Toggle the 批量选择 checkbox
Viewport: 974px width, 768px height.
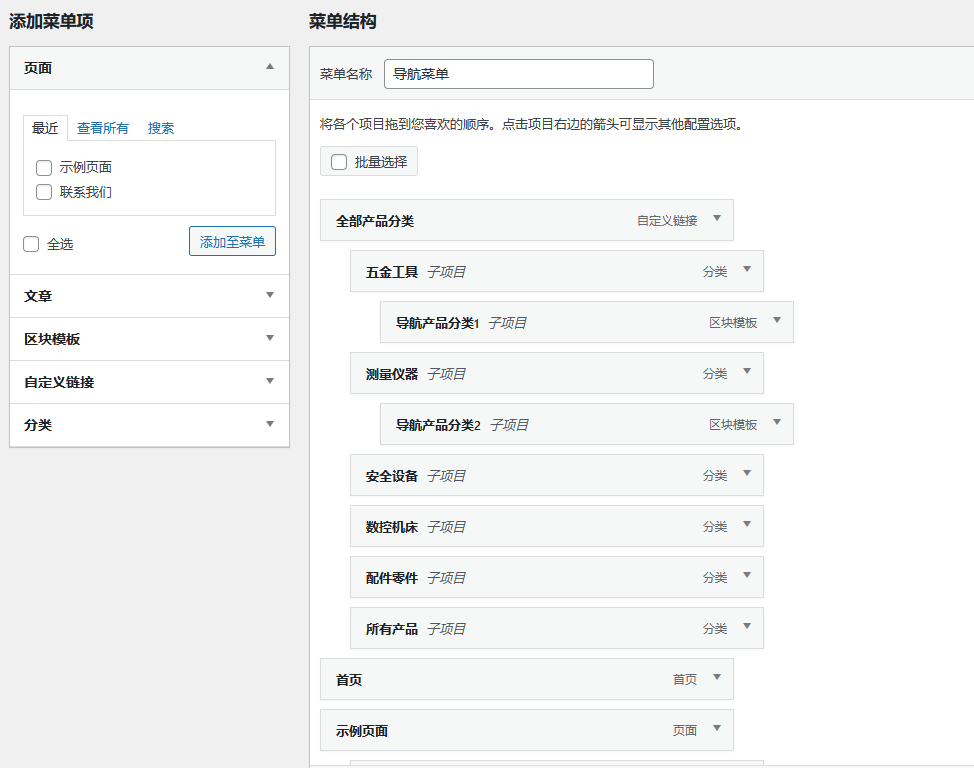click(x=339, y=161)
